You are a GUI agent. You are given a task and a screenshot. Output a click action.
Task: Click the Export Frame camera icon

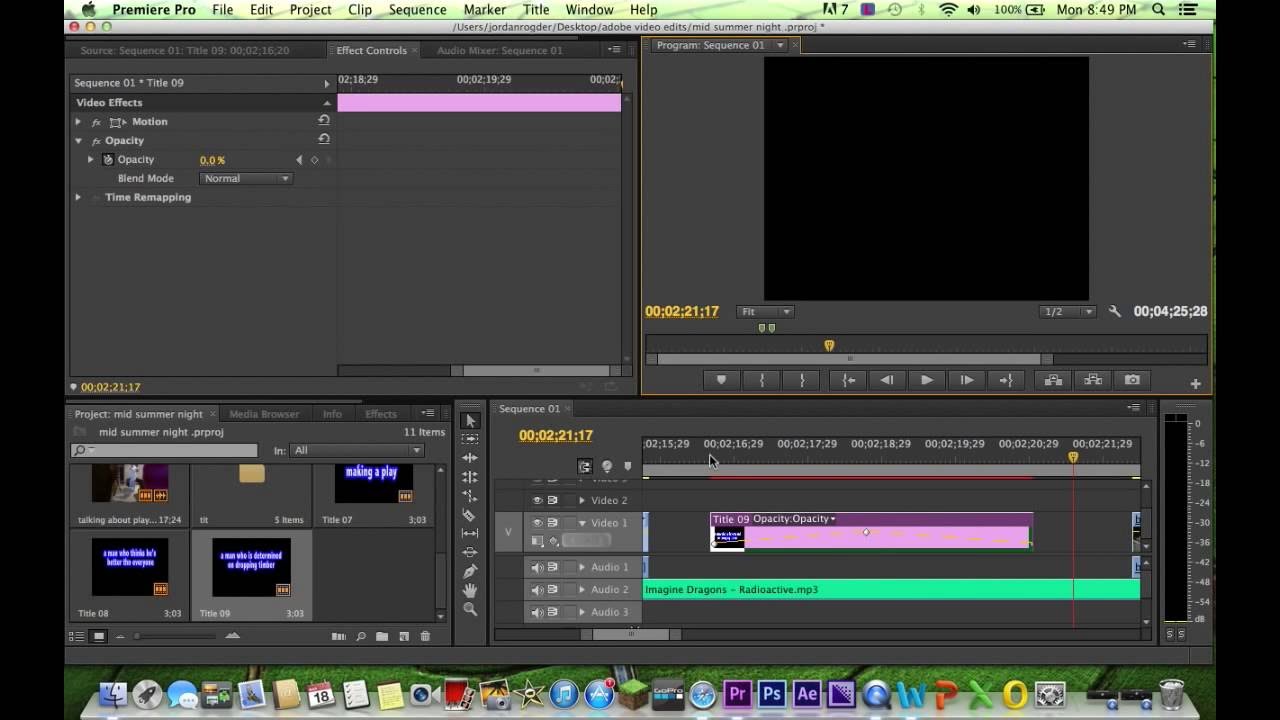tap(1132, 380)
